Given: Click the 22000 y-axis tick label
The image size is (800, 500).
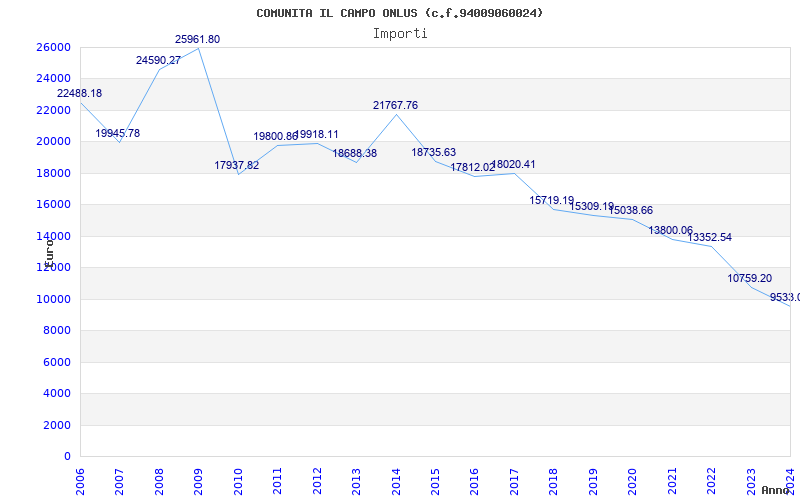Looking at the screenshot, I should pos(53,110).
